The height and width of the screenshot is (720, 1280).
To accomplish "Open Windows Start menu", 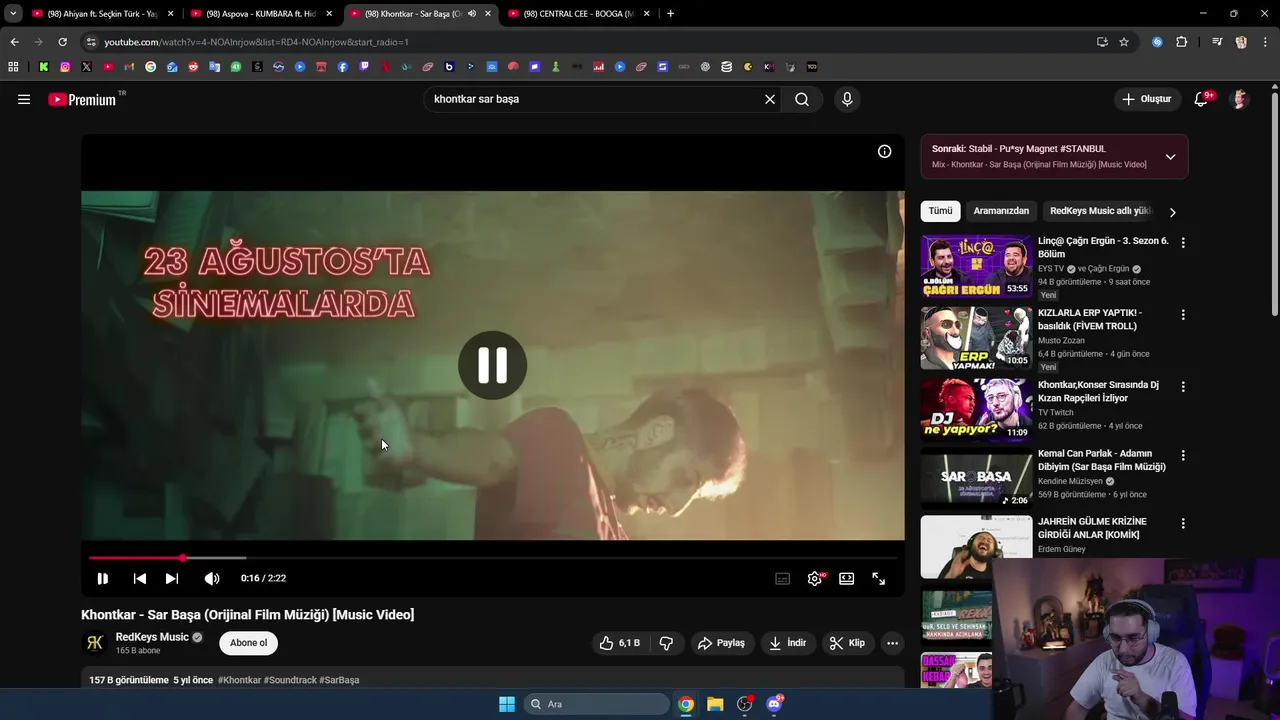I will pyautogui.click(x=507, y=704).
